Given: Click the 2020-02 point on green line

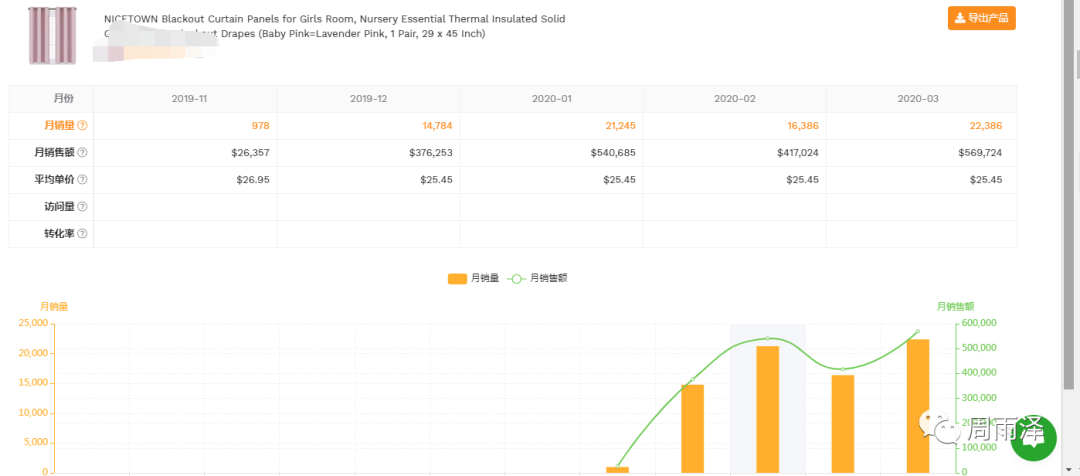Looking at the screenshot, I should coord(842,370).
